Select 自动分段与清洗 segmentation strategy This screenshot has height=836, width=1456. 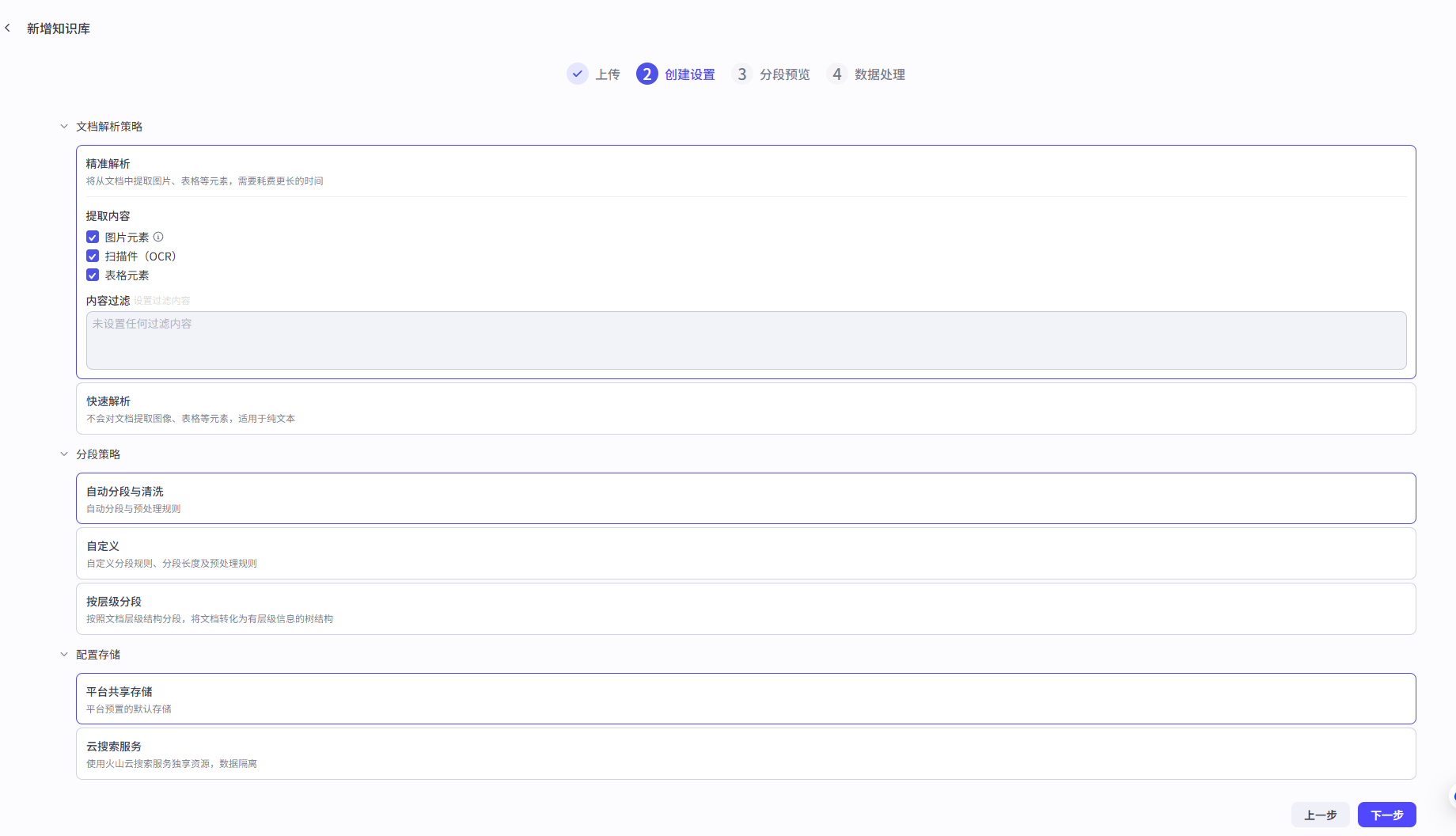(746, 498)
